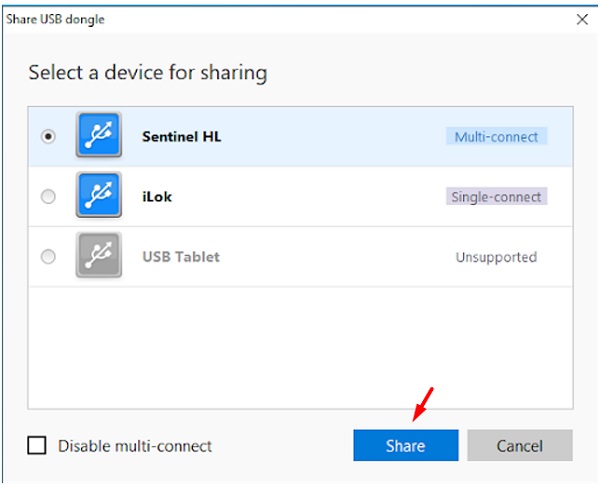The width and height of the screenshot is (600, 499).
Task: Click the USB Tablet device name
Action: (x=181, y=257)
